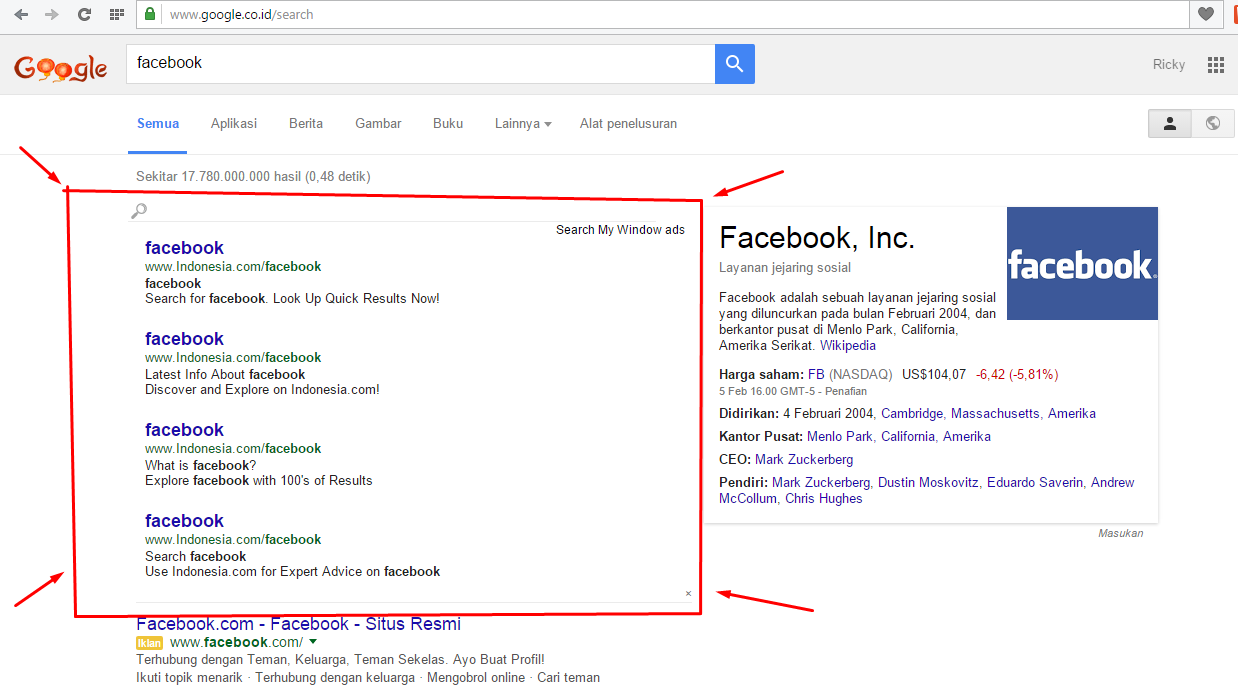Open the Ricky account link
The height and width of the screenshot is (689, 1238).
pos(1169,65)
